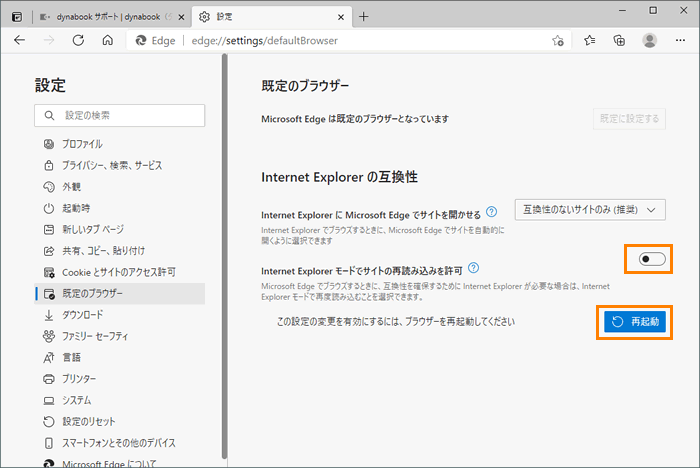Click the settings sidebar scrollbar

point(225,257)
